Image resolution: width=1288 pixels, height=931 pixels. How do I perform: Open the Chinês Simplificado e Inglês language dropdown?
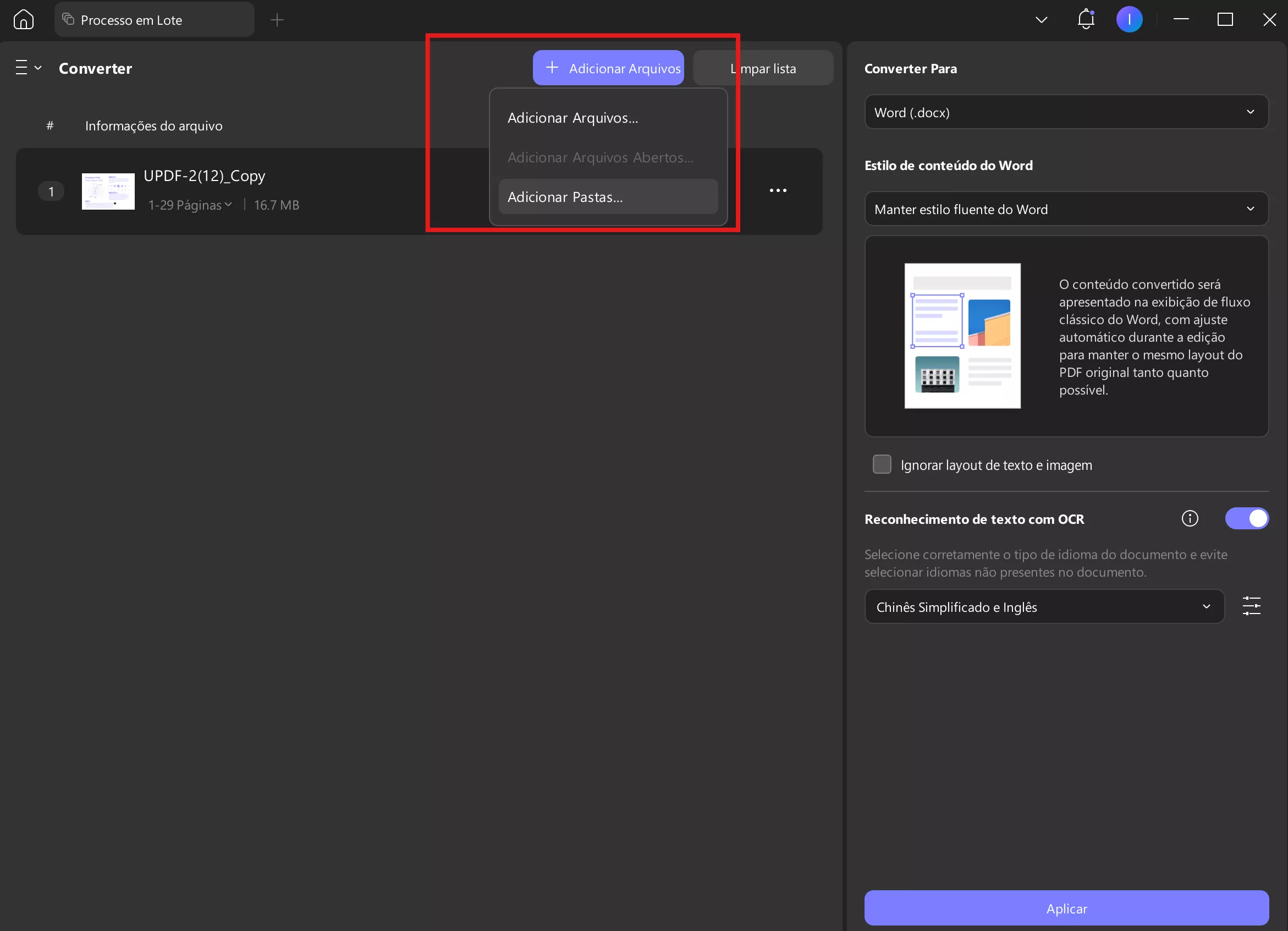tap(1044, 606)
